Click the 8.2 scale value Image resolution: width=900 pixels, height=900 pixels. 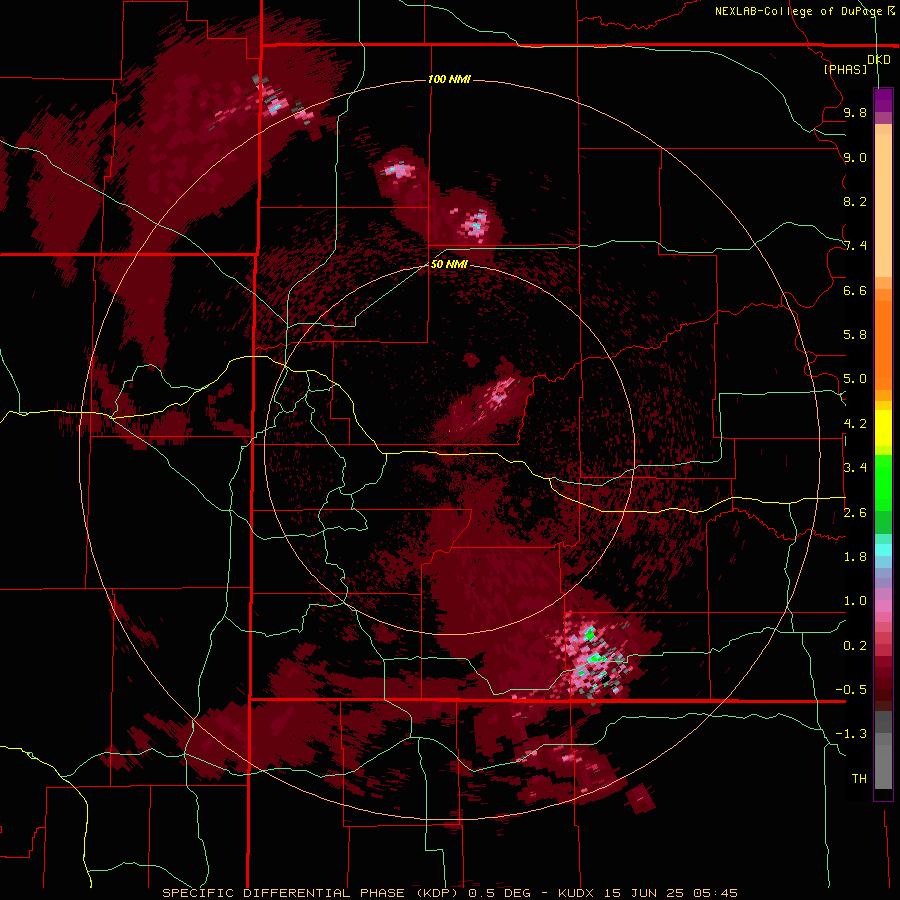point(855,201)
